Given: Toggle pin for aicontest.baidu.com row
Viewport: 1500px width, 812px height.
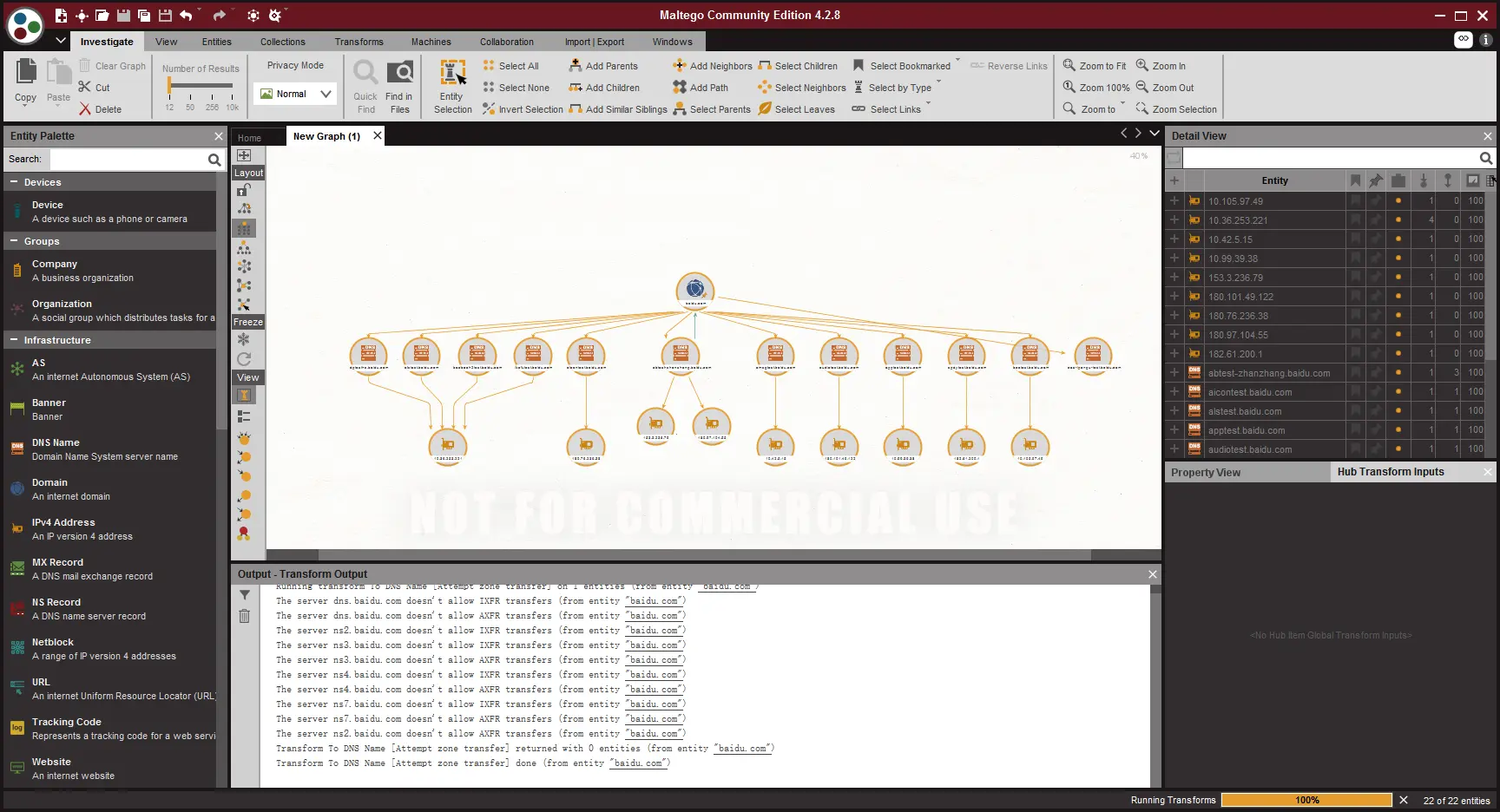Looking at the screenshot, I should click(1376, 391).
